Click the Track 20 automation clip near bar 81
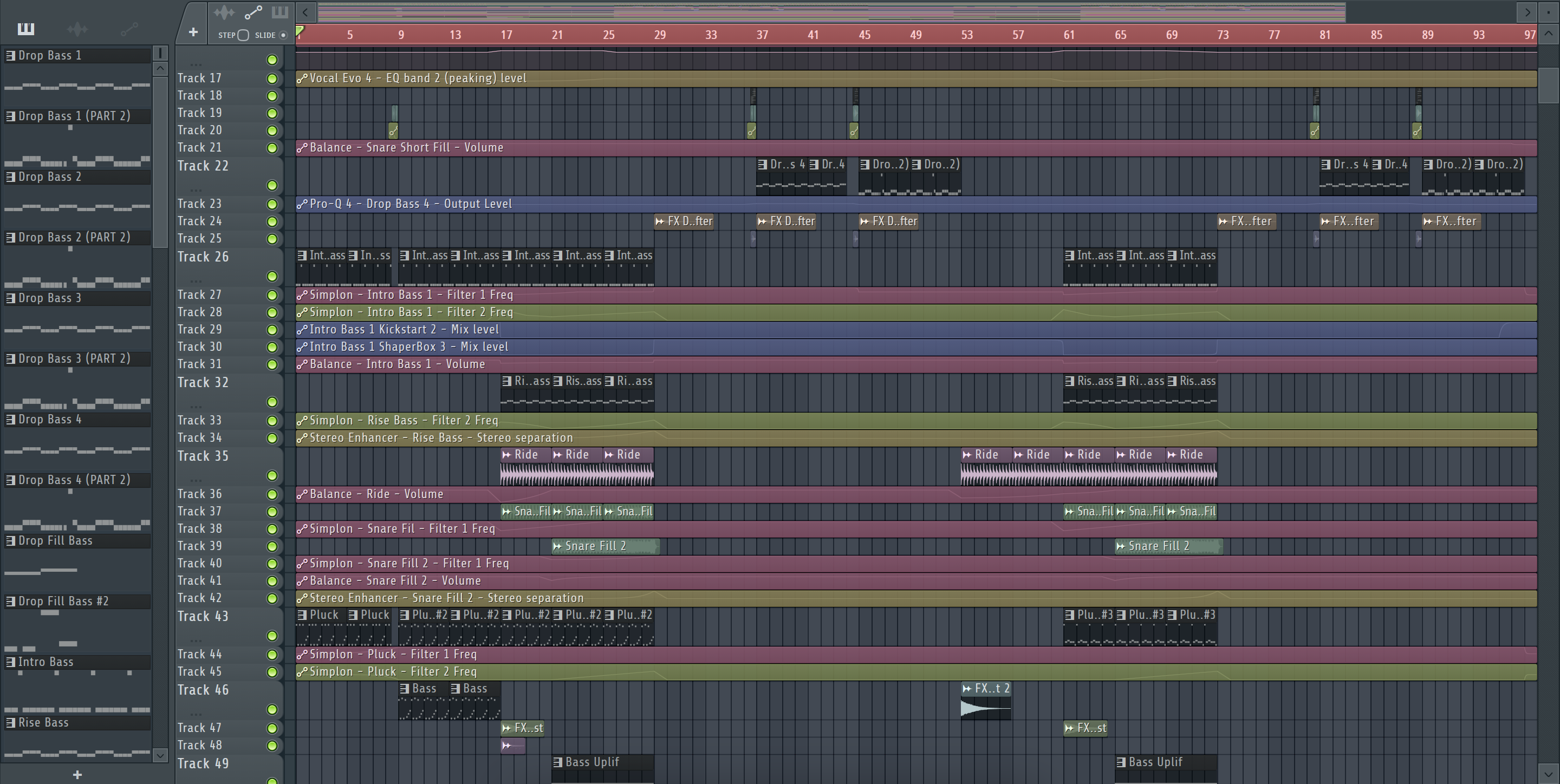The width and height of the screenshot is (1560, 784). click(1315, 130)
